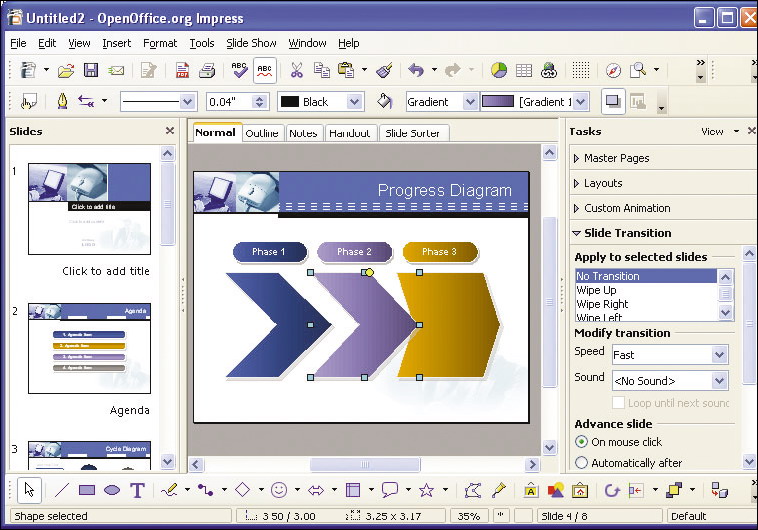Viewport: 758px width, 530px height.
Task: Select On mouse click option
Action: (581, 442)
